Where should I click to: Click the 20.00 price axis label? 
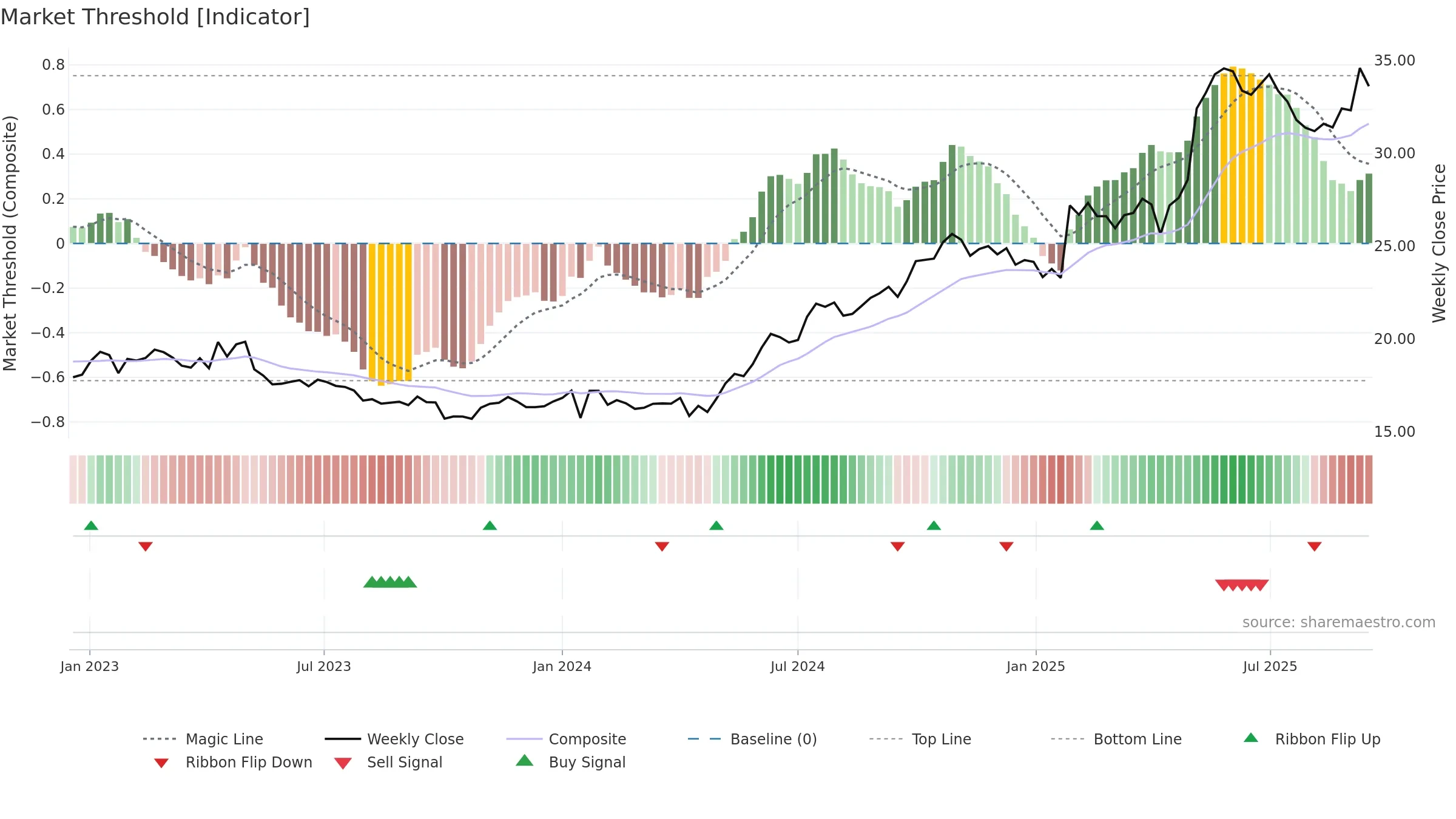coord(1395,339)
